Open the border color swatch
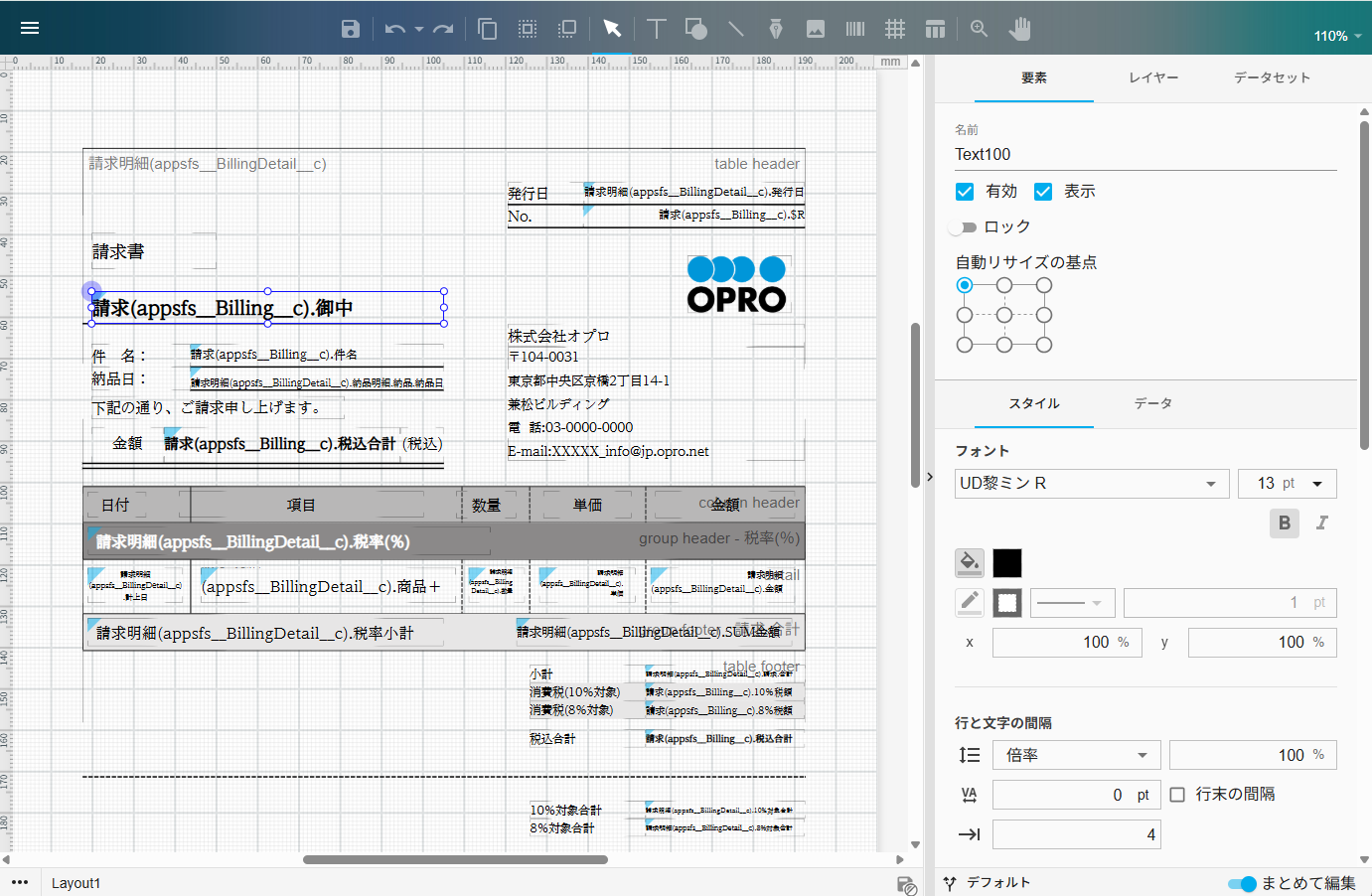The height and width of the screenshot is (896, 1372). [x=1007, y=602]
